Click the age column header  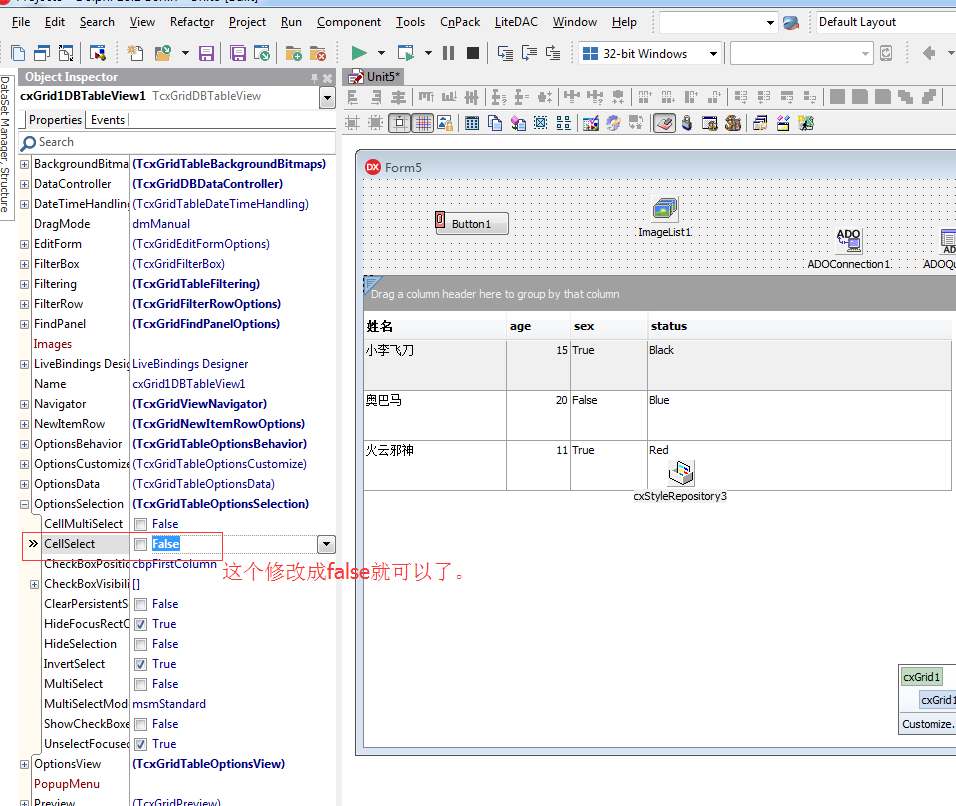pyautogui.click(x=538, y=326)
